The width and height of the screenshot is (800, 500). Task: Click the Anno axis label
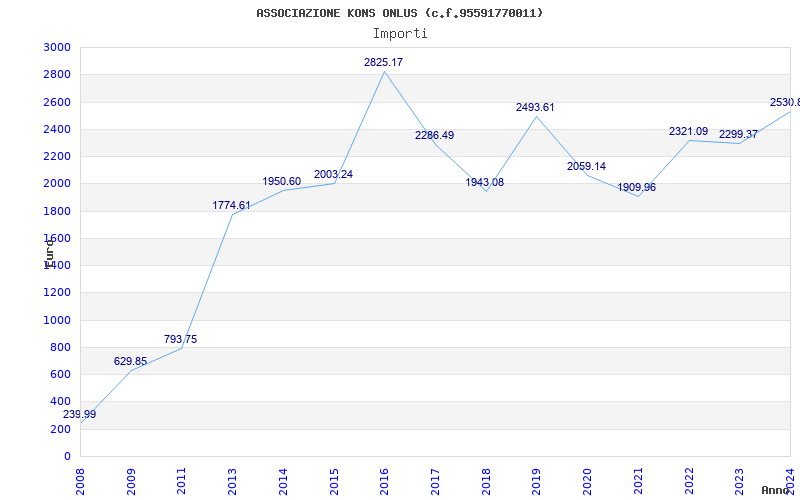coord(775,490)
